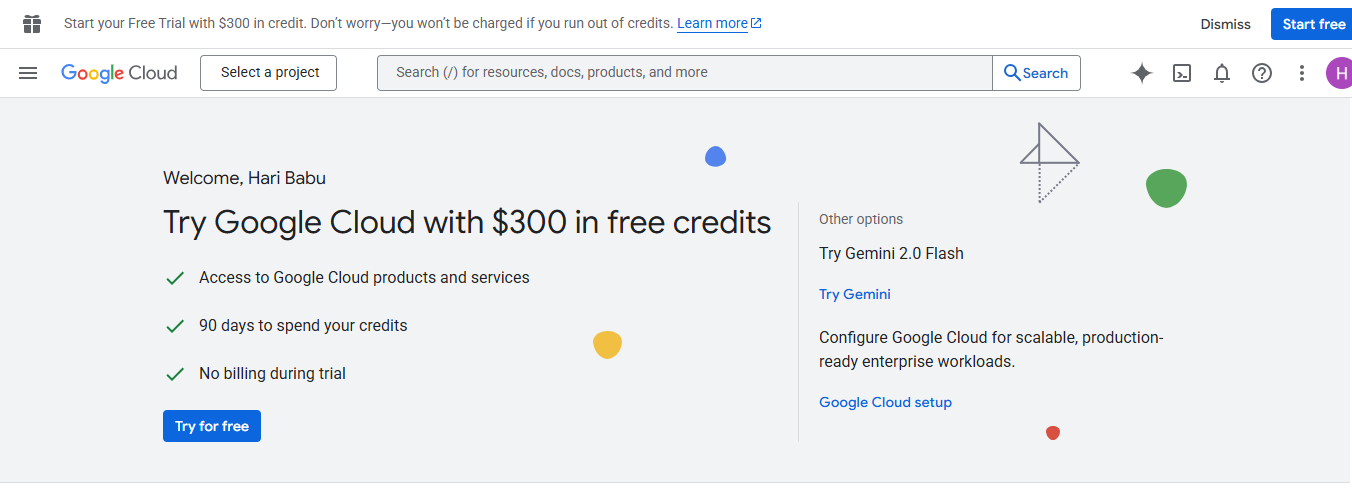The height and width of the screenshot is (502, 1352).
Task: Open the account avatar labeled H
Action: [x=1339, y=73]
